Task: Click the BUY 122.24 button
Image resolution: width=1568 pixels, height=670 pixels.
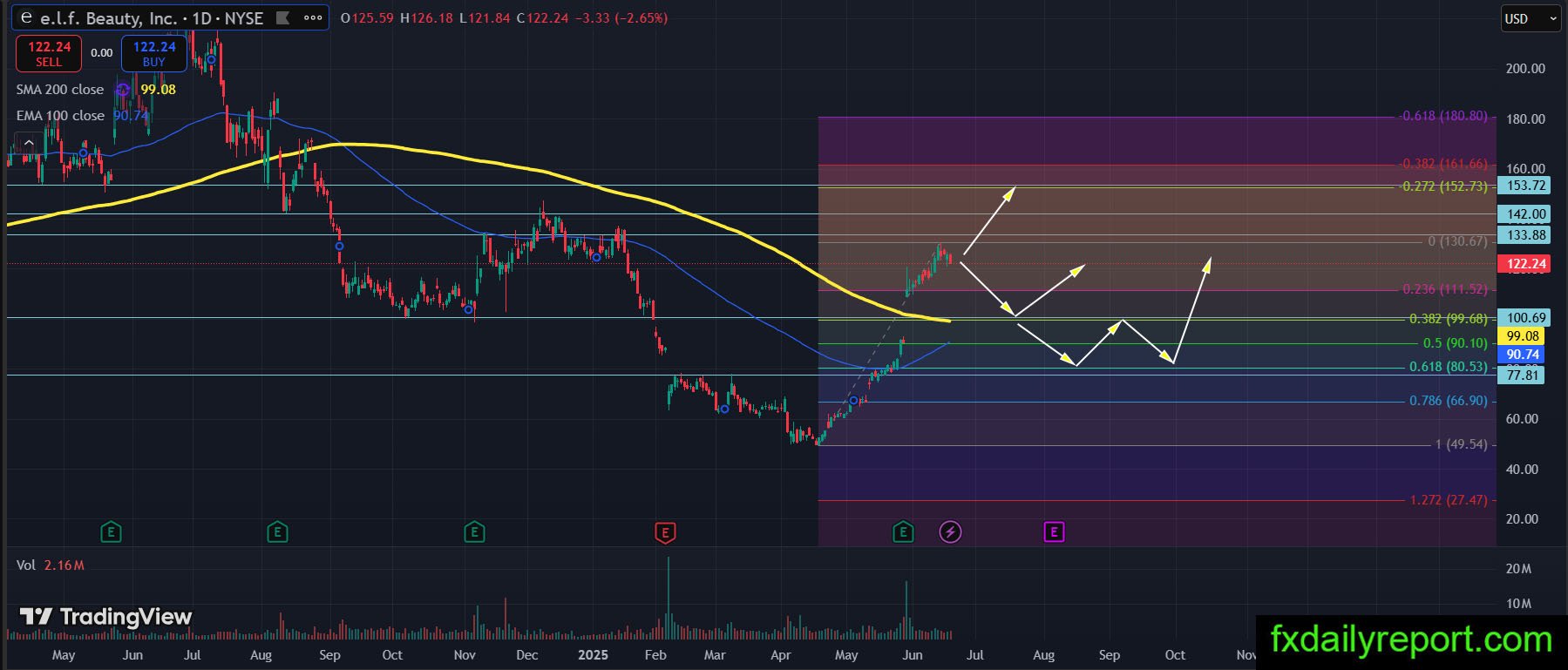Action: (154, 53)
